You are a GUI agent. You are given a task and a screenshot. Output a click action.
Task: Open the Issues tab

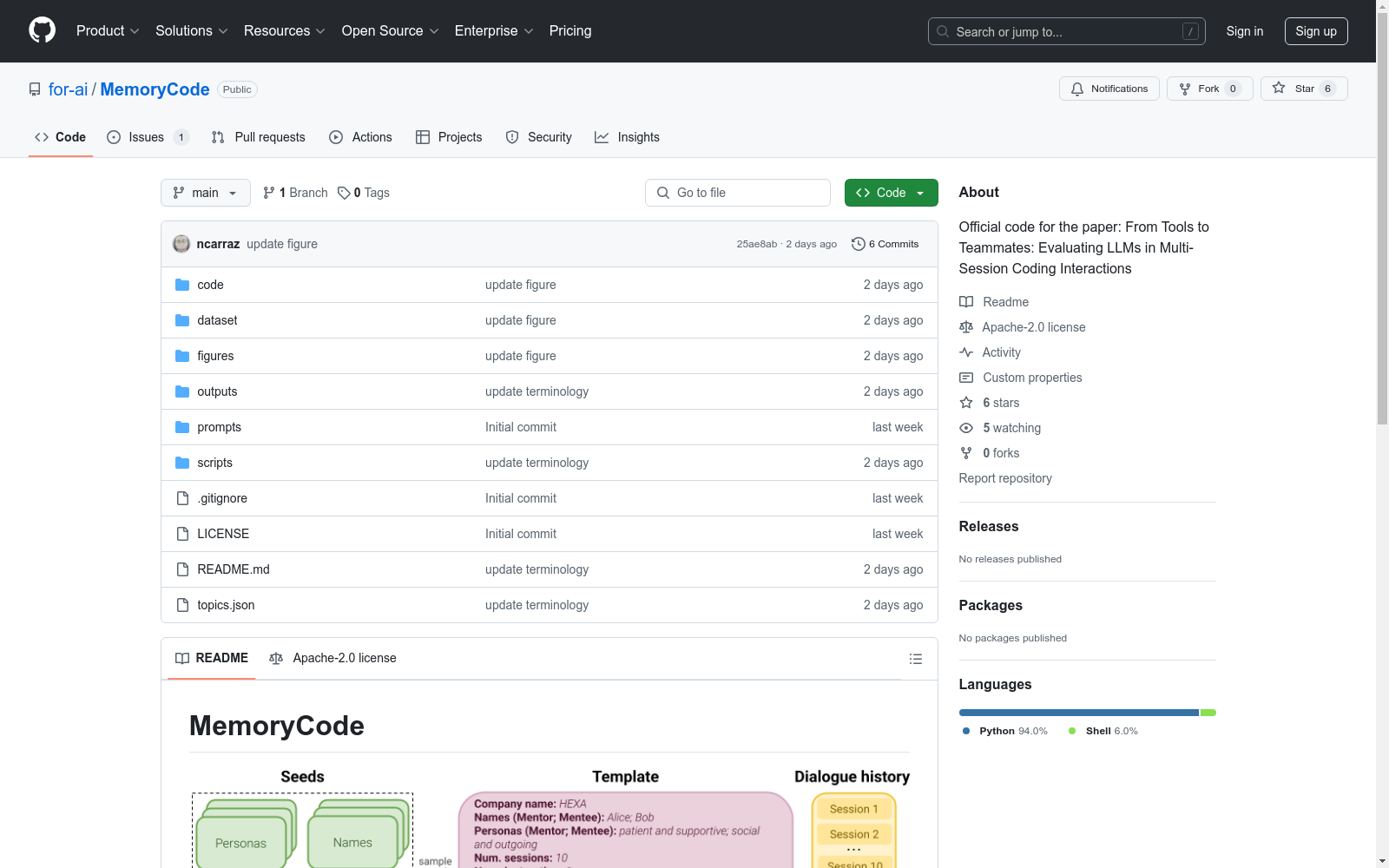[x=148, y=137]
